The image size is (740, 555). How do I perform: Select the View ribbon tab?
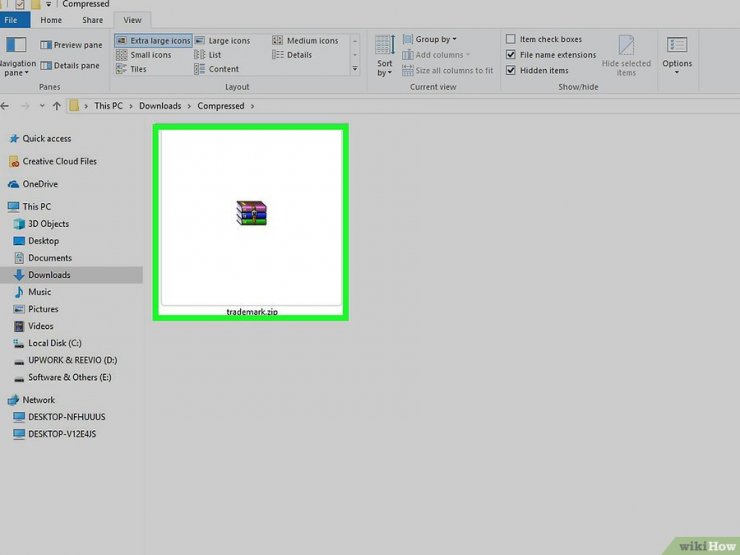coord(132,20)
